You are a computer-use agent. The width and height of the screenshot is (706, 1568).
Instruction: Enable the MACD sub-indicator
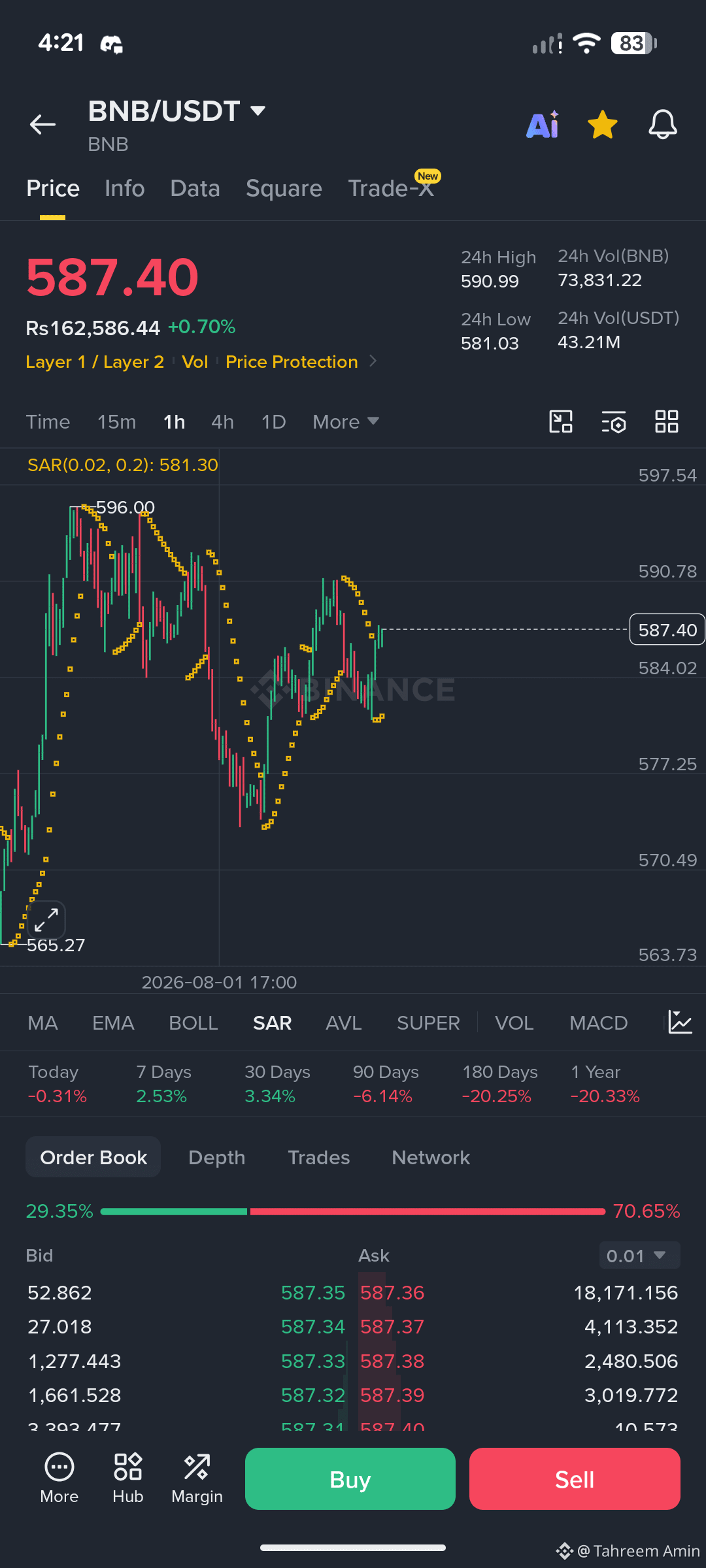coord(598,1023)
